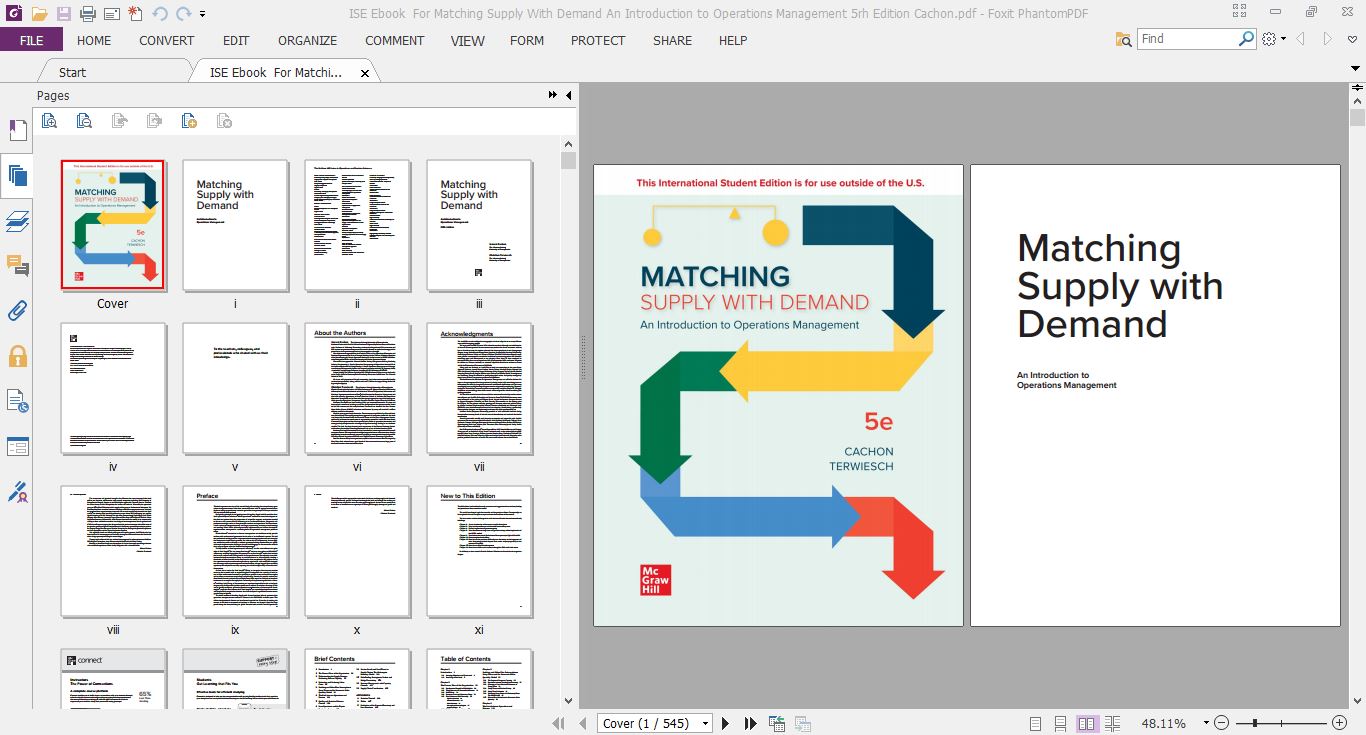Select the Preface page thumbnail ix
The width and height of the screenshot is (1366, 735).
[x=235, y=552]
